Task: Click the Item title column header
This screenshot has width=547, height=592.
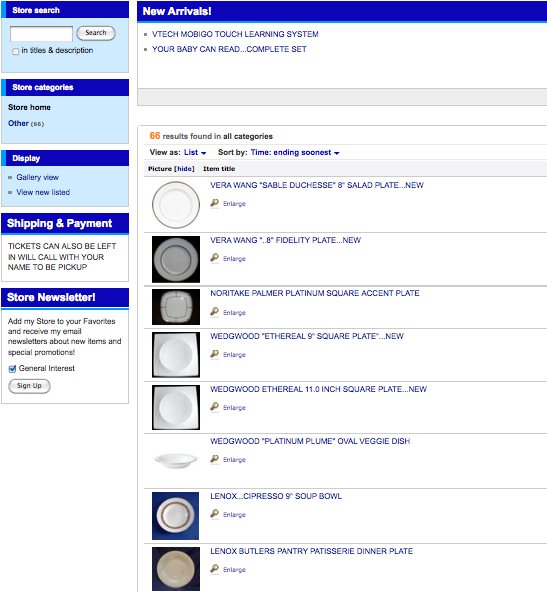Action: point(219,169)
